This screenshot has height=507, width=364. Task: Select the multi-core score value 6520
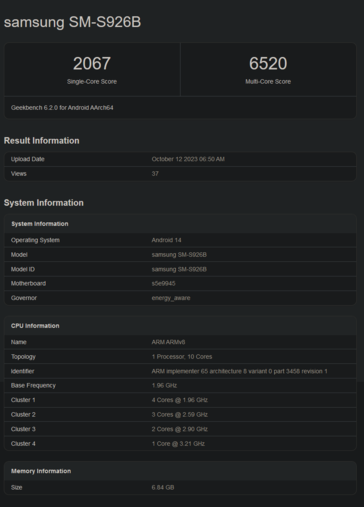click(268, 63)
